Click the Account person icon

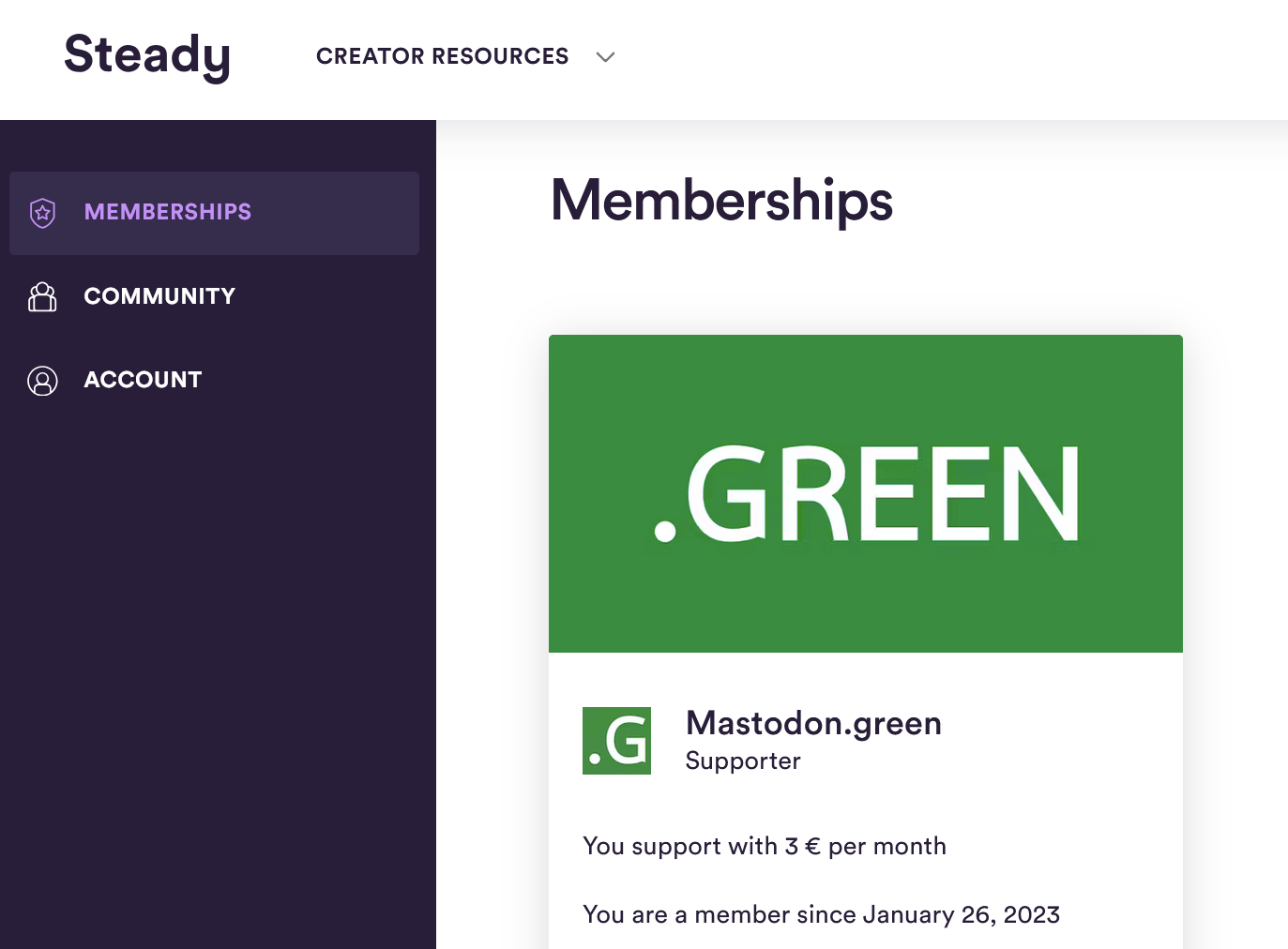(42, 381)
